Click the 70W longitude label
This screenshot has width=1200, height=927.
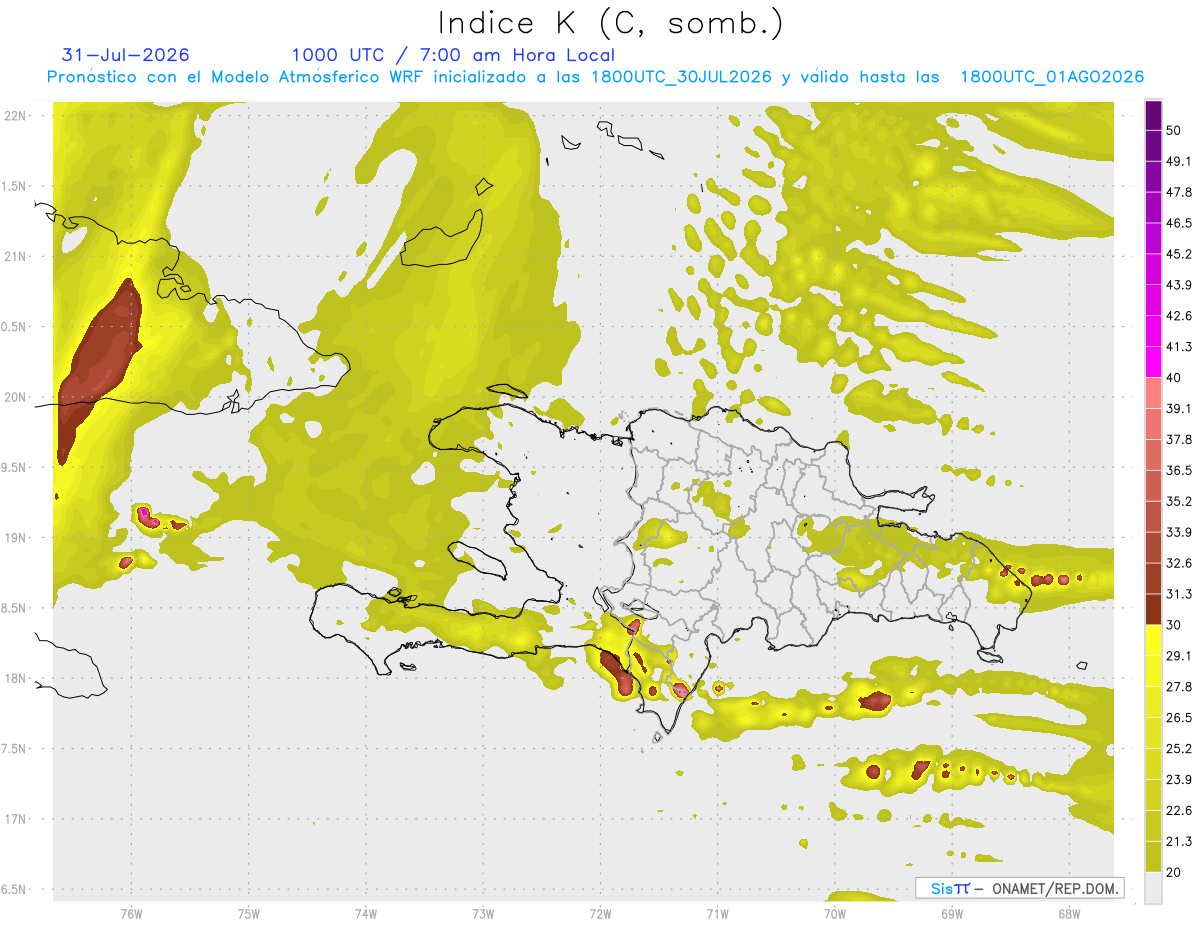coord(835,913)
